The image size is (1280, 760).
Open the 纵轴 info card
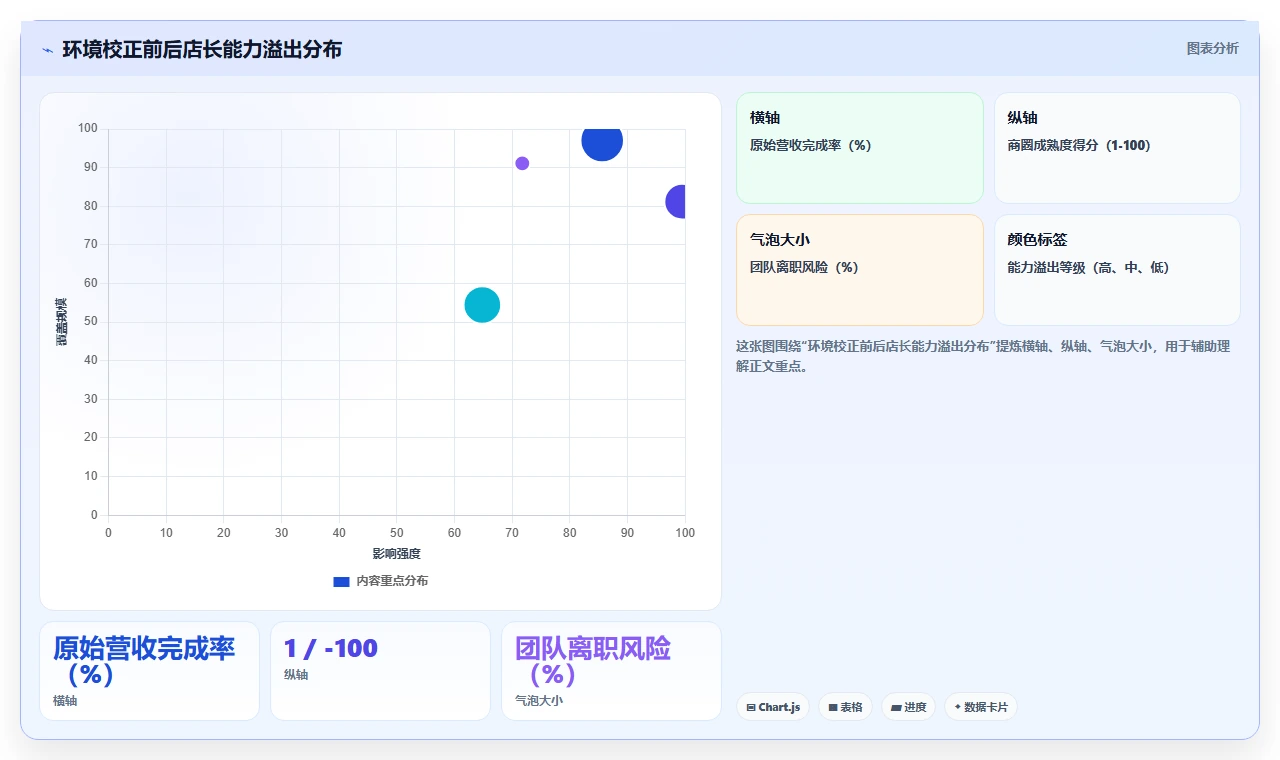tap(1117, 148)
